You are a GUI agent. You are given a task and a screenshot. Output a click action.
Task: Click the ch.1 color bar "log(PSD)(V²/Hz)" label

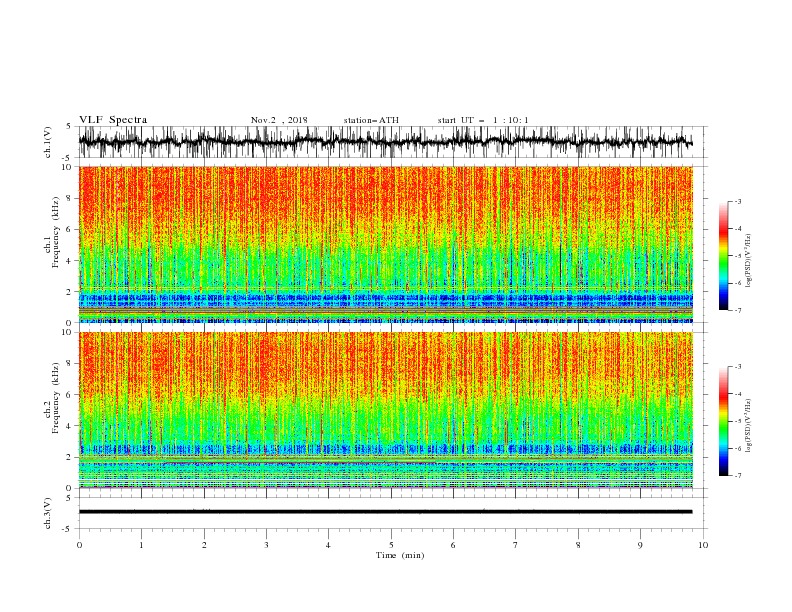[748, 261]
